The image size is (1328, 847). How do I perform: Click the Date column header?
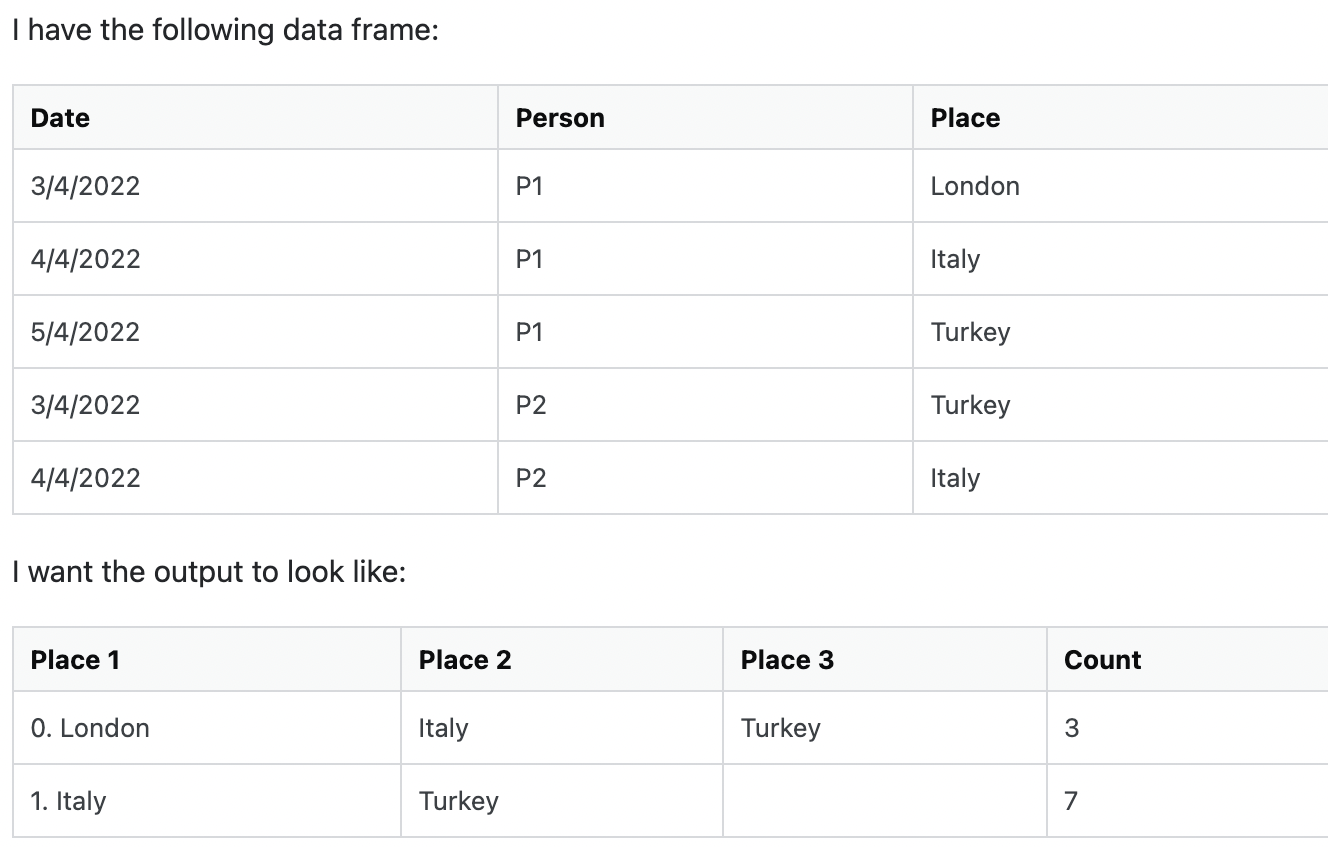coord(60,118)
